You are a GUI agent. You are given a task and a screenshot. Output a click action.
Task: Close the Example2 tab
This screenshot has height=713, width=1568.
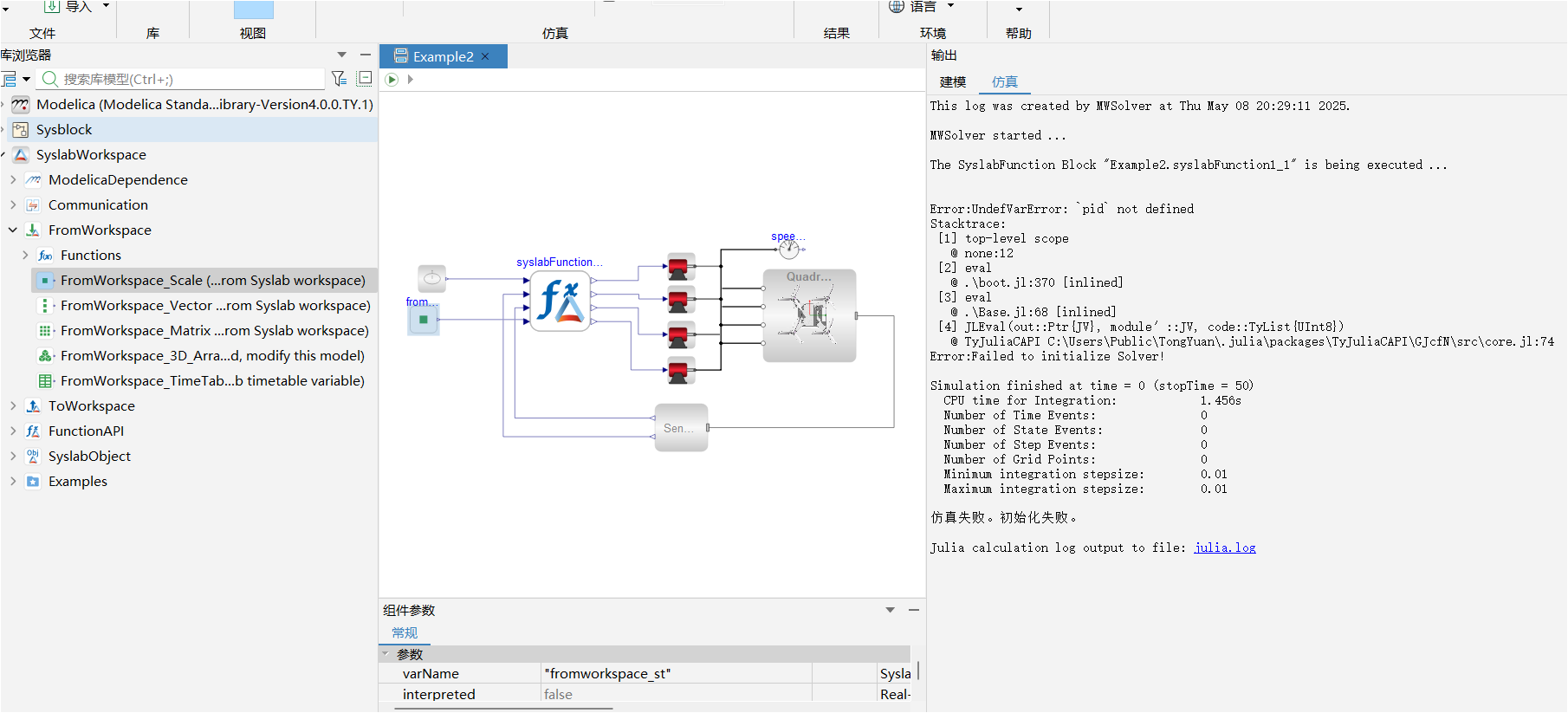click(485, 56)
